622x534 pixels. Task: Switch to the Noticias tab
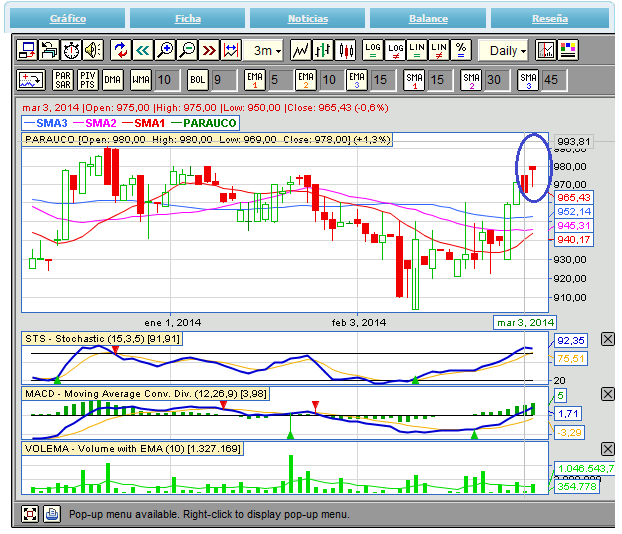tap(307, 19)
